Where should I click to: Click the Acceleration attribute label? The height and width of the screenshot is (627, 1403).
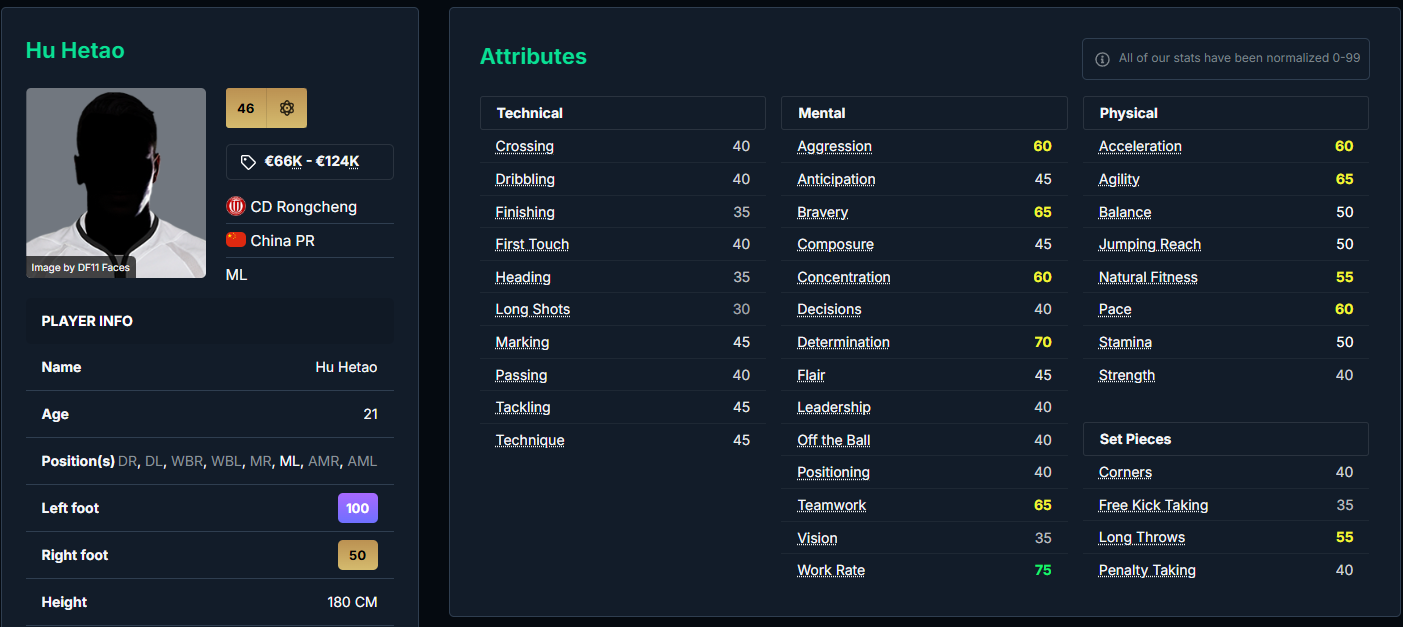point(1140,146)
